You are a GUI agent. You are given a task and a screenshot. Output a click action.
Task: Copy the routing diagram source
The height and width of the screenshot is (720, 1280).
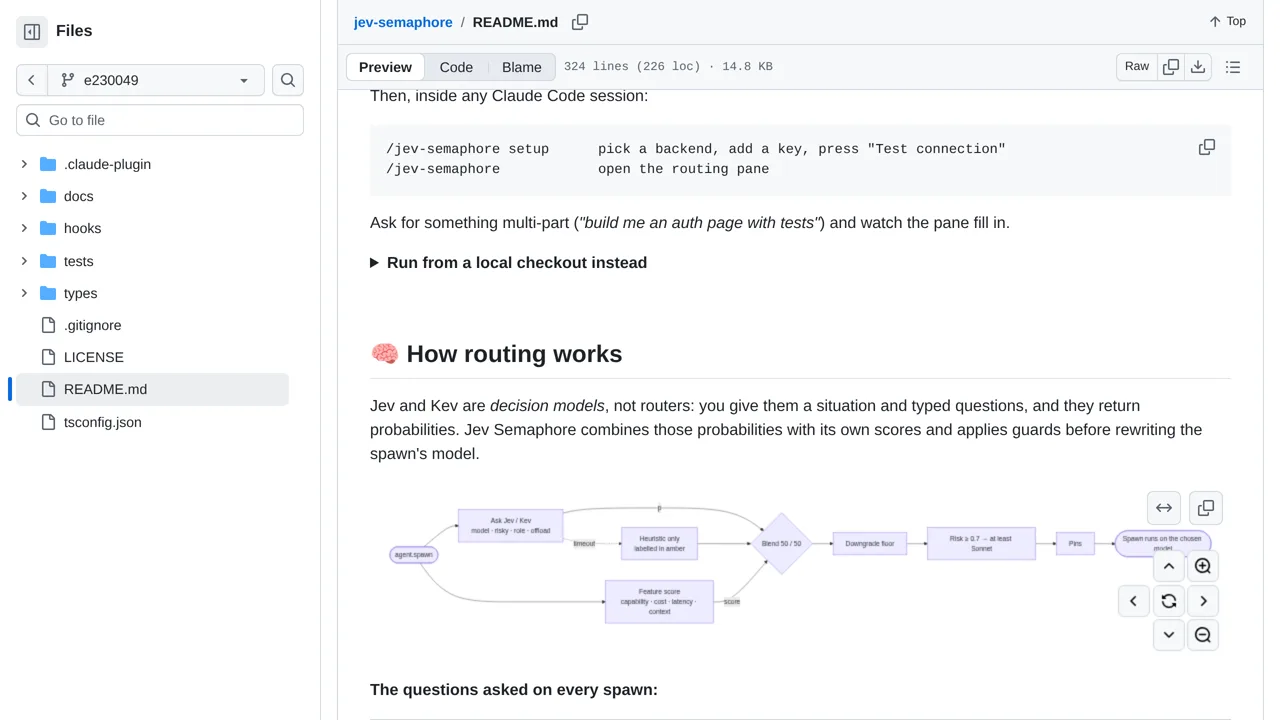point(1206,508)
